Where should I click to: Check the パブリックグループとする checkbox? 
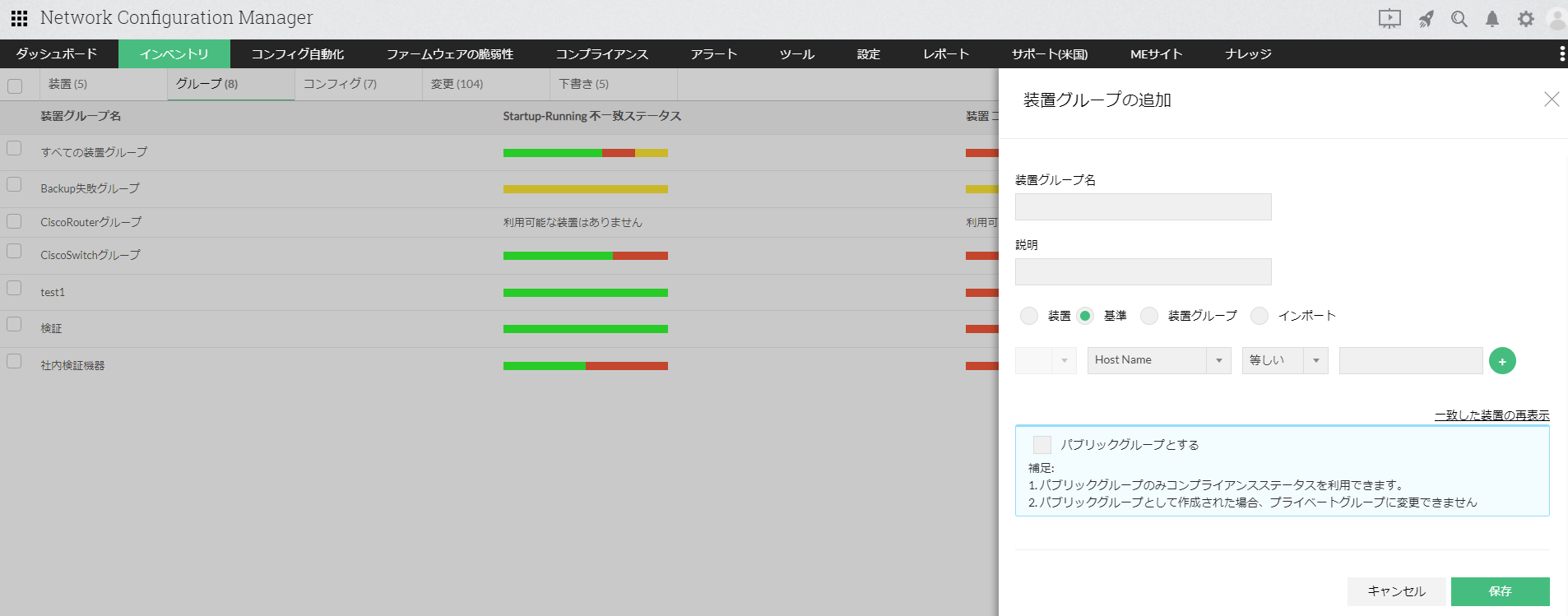pos(1041,445)
